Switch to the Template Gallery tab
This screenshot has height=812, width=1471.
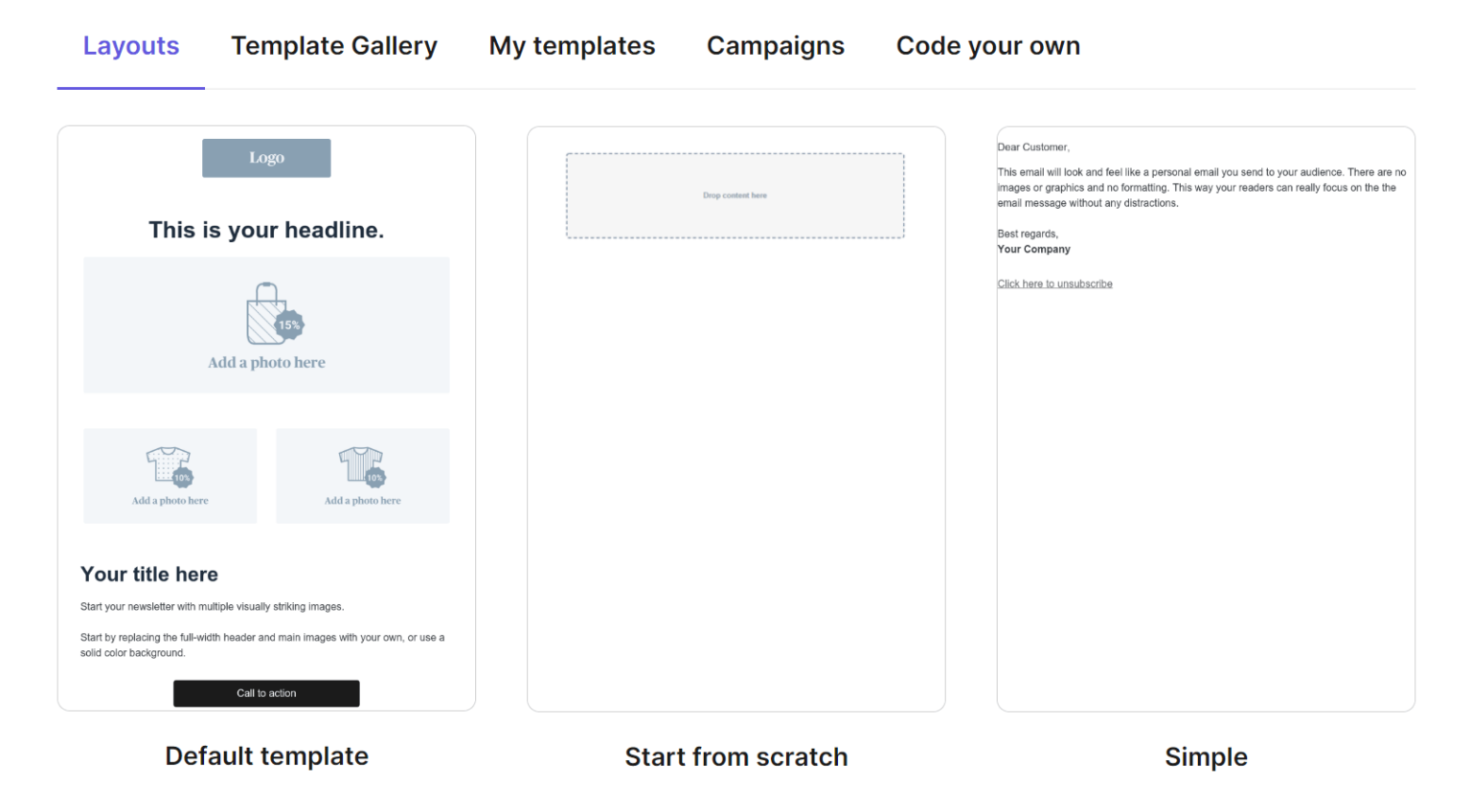[333, 45]
